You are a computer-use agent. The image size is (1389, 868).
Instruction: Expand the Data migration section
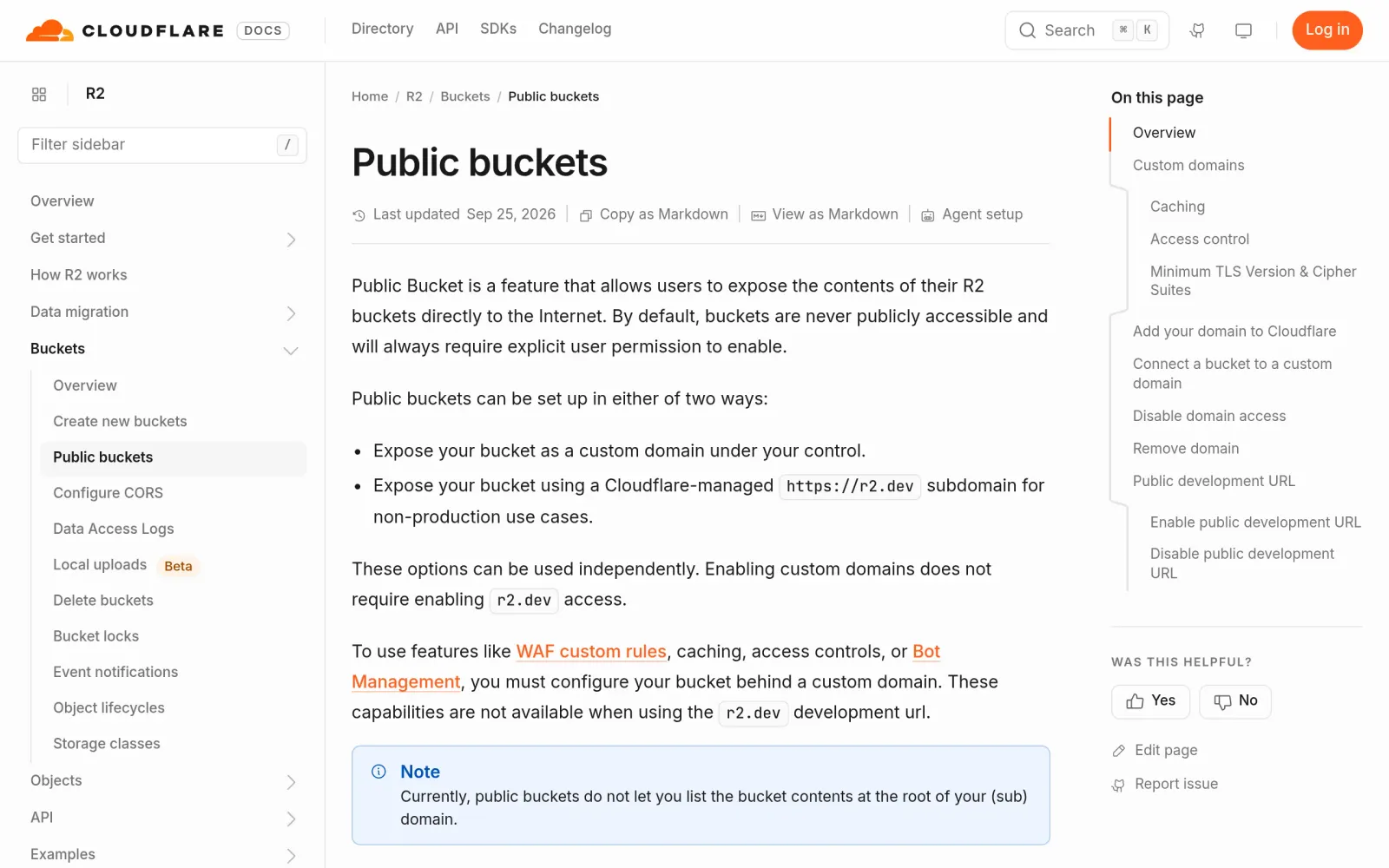pyautogui.click(x=292, y=312)
